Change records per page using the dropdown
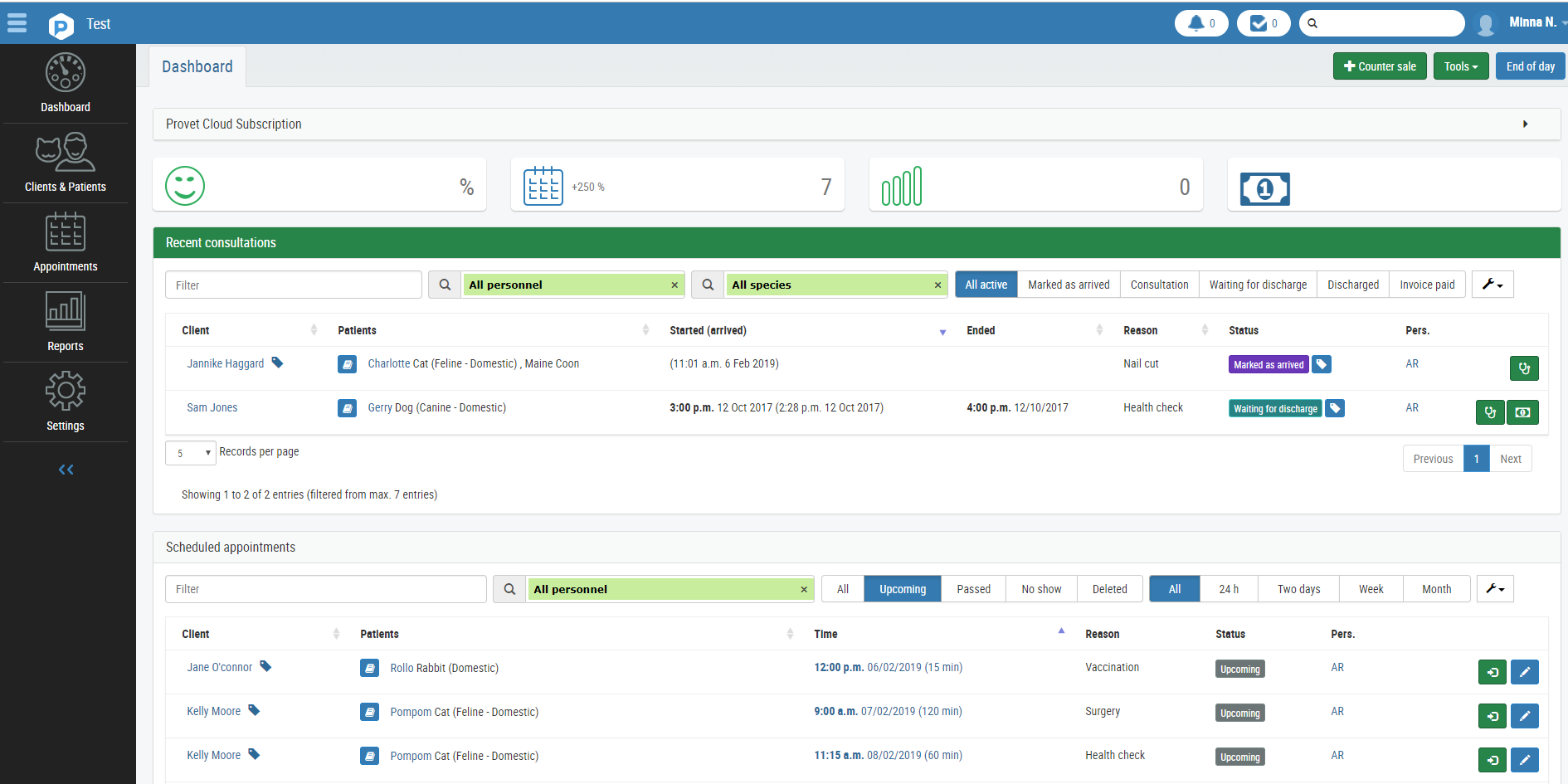The height and width of the screenshot is (784, 1568). 190,452
